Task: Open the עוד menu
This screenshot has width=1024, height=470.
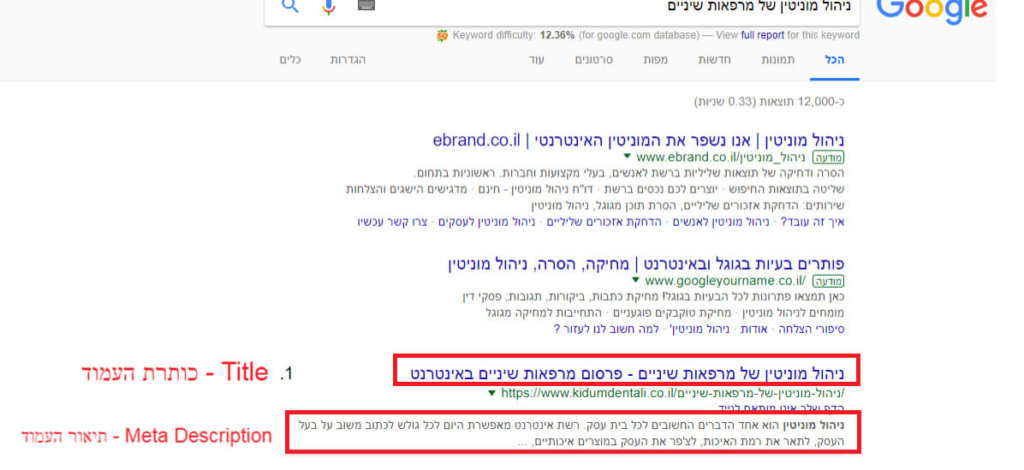Action: pos(536,59)
